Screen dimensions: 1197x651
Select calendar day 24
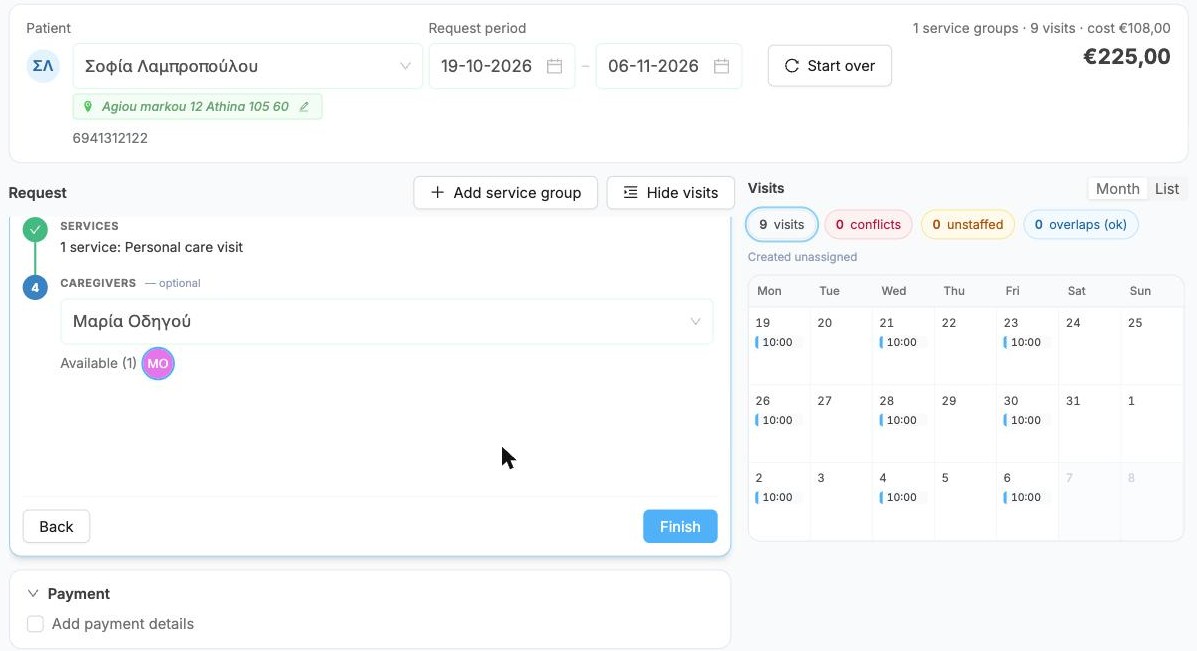click(x=1089, y=346)
